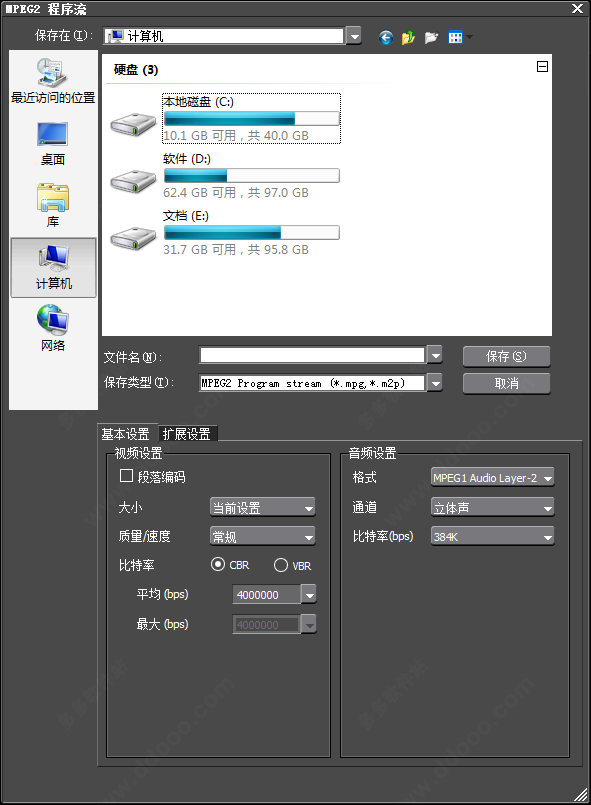
Task: Click the 保存 button
Action: pos(506,356)
